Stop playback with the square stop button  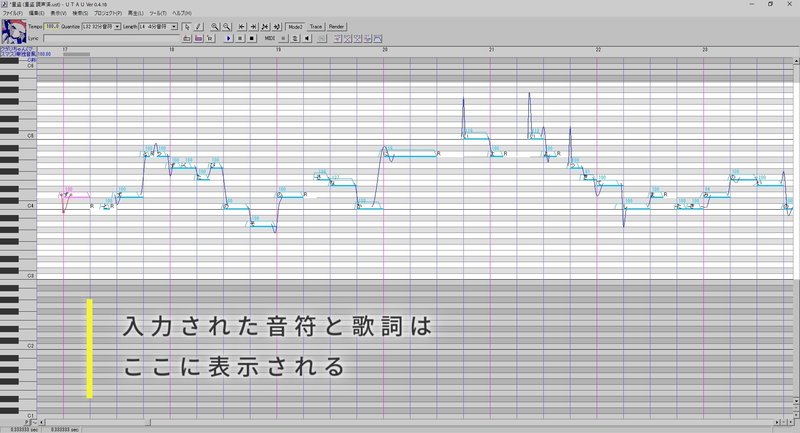(252, 39)
